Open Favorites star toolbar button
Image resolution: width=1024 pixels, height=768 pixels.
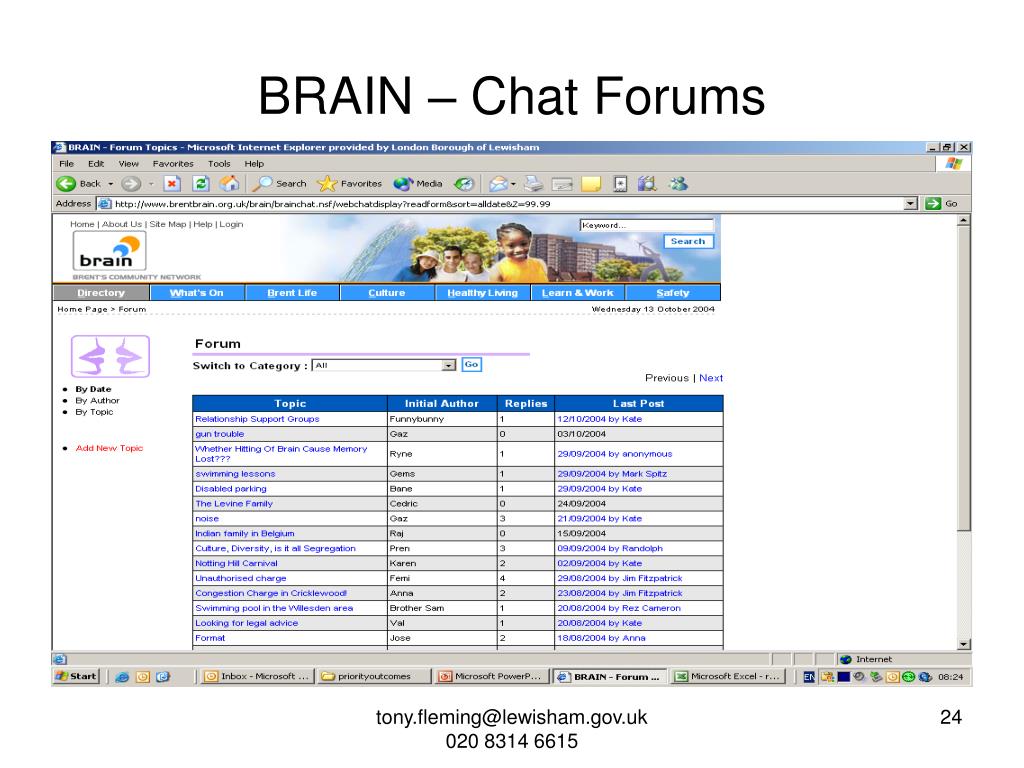point(350,184)
